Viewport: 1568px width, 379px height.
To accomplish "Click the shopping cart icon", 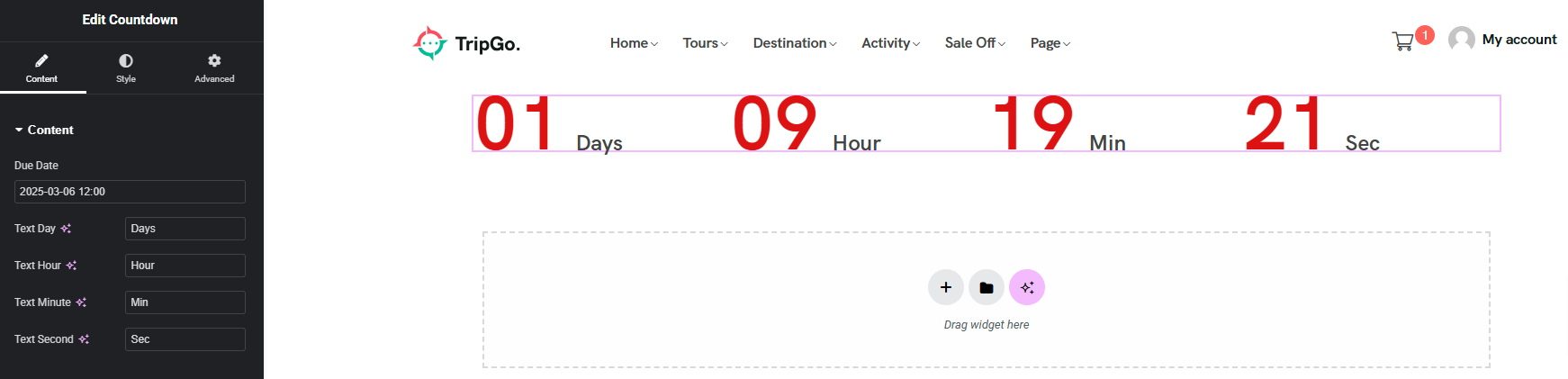I will [1402, 41].
